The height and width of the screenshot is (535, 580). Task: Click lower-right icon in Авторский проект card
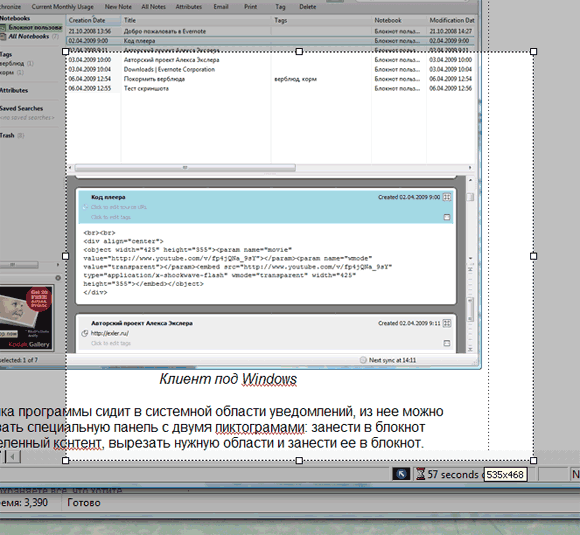click(447, 343)
